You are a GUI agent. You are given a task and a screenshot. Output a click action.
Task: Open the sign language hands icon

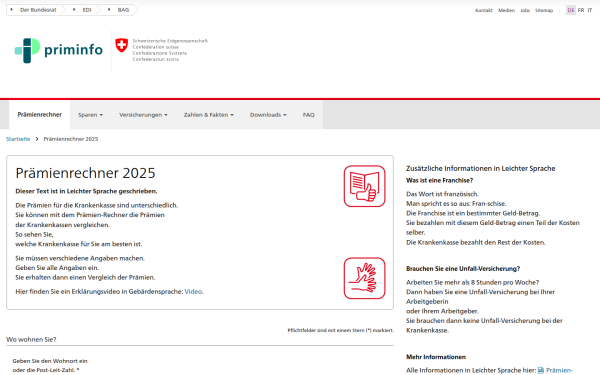pyautogui.click(x=364, y=278)
